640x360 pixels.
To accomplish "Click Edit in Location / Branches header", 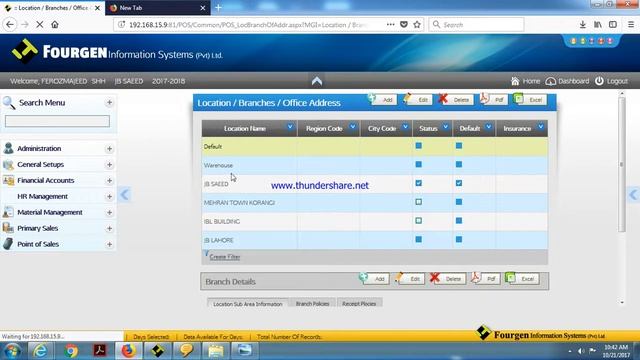I will [418, 100].
